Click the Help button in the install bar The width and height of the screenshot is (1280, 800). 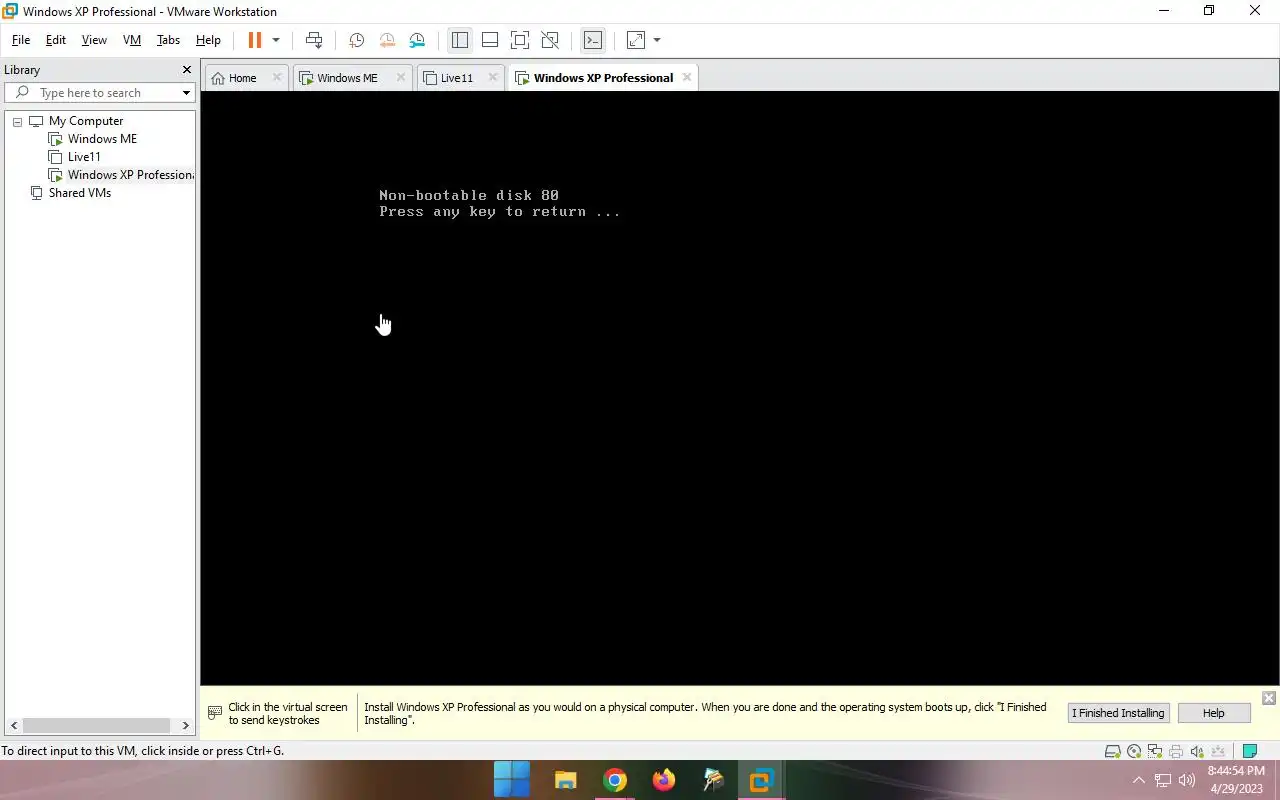coord(1213,713)
